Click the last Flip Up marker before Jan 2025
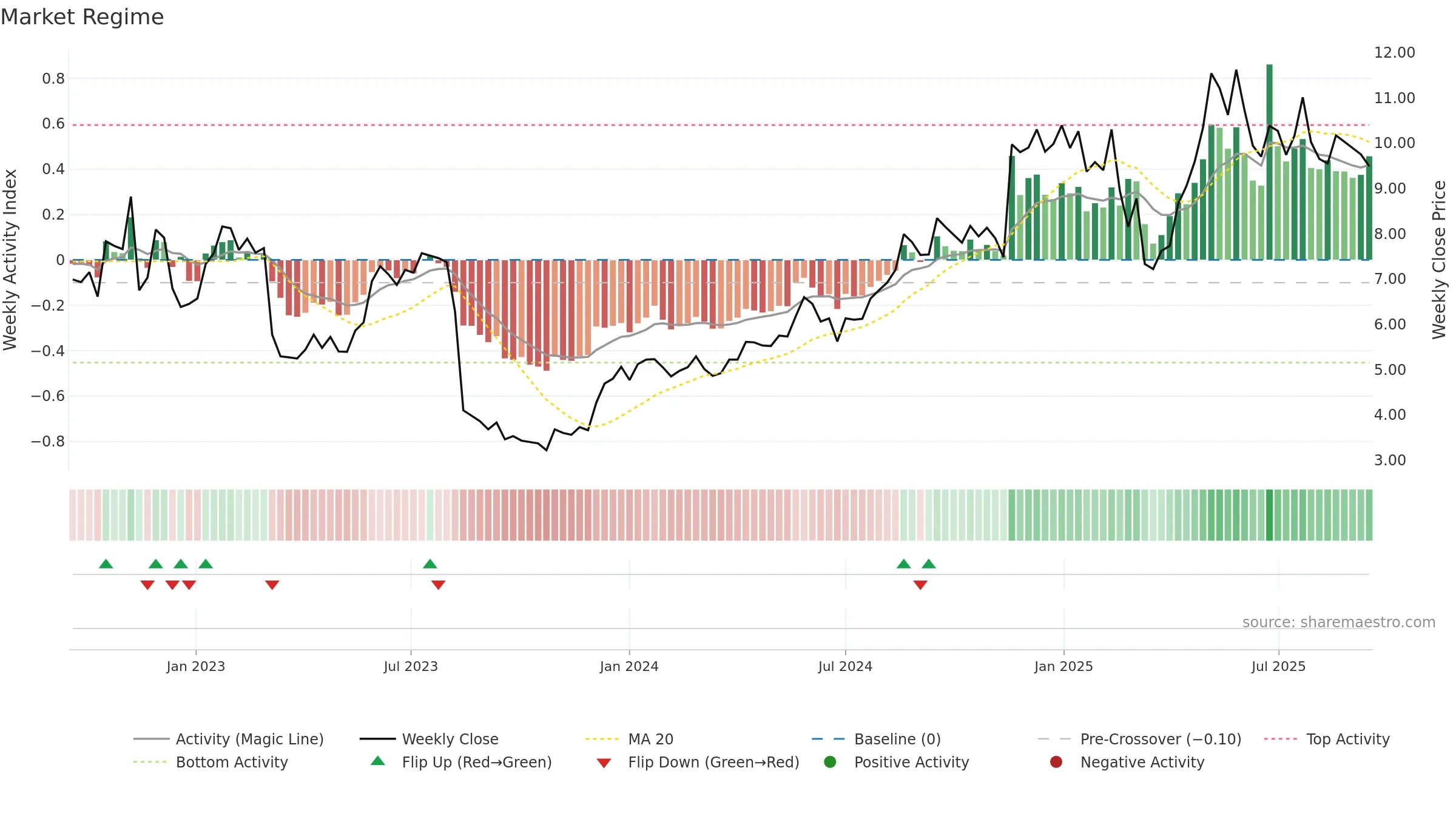 (929, 564)
